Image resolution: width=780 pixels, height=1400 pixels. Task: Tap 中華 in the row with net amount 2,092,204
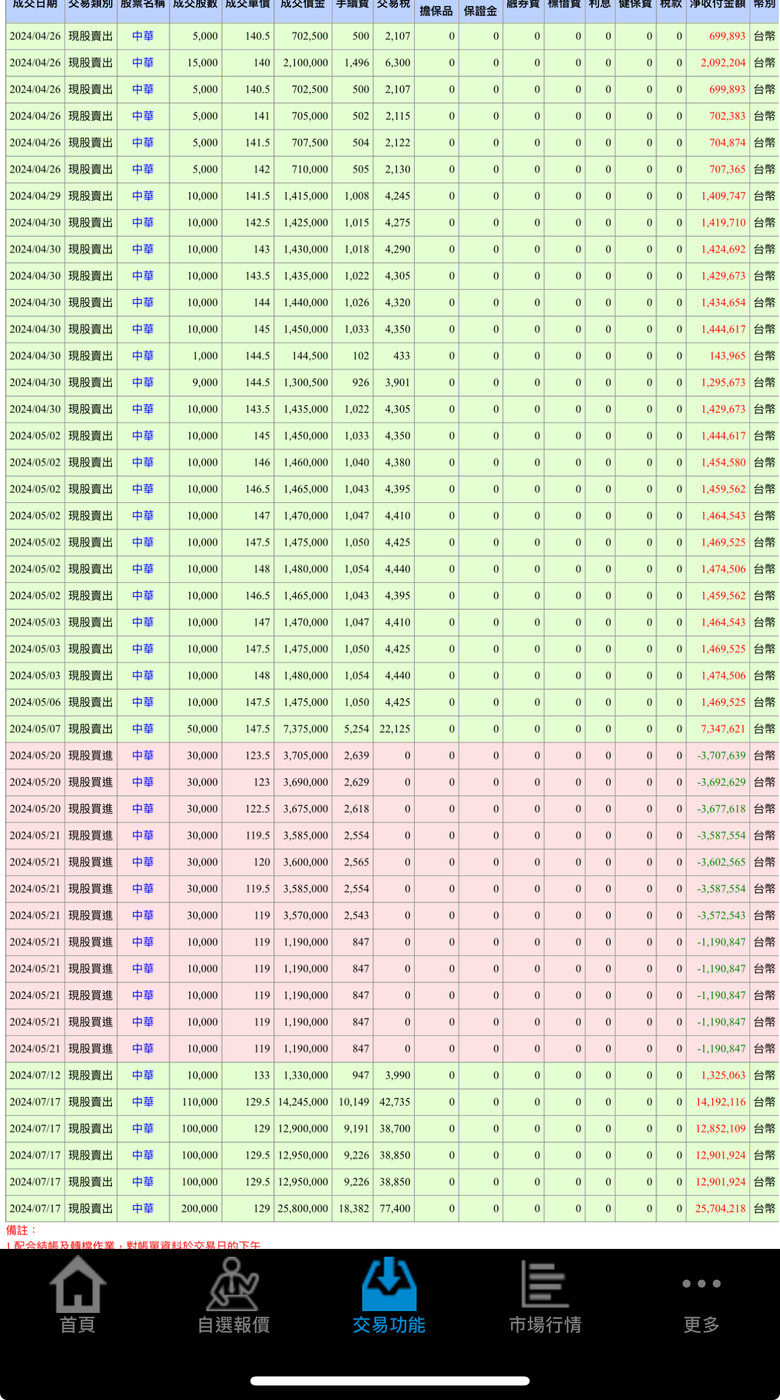[143, 62]
